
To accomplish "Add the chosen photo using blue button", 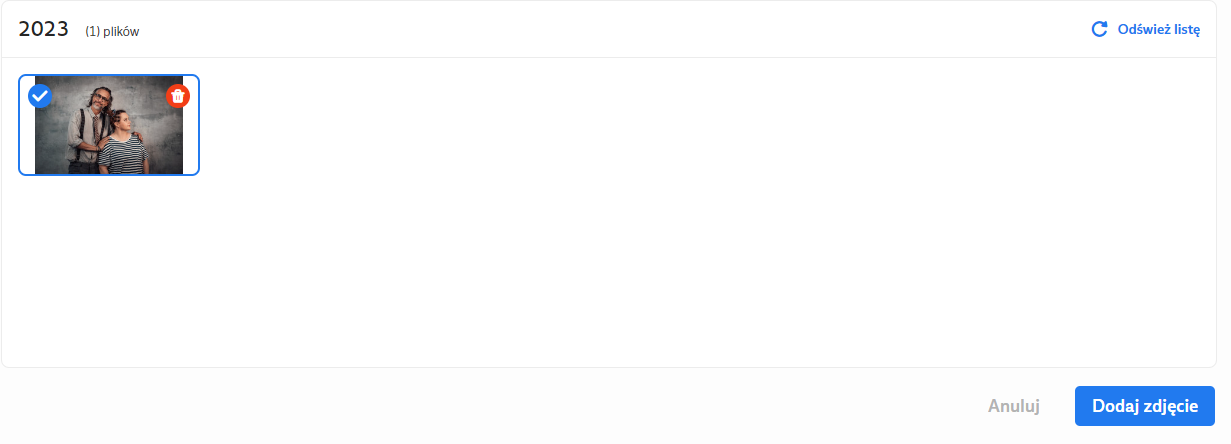I will pyautogui.click(x=1145, y=406).
